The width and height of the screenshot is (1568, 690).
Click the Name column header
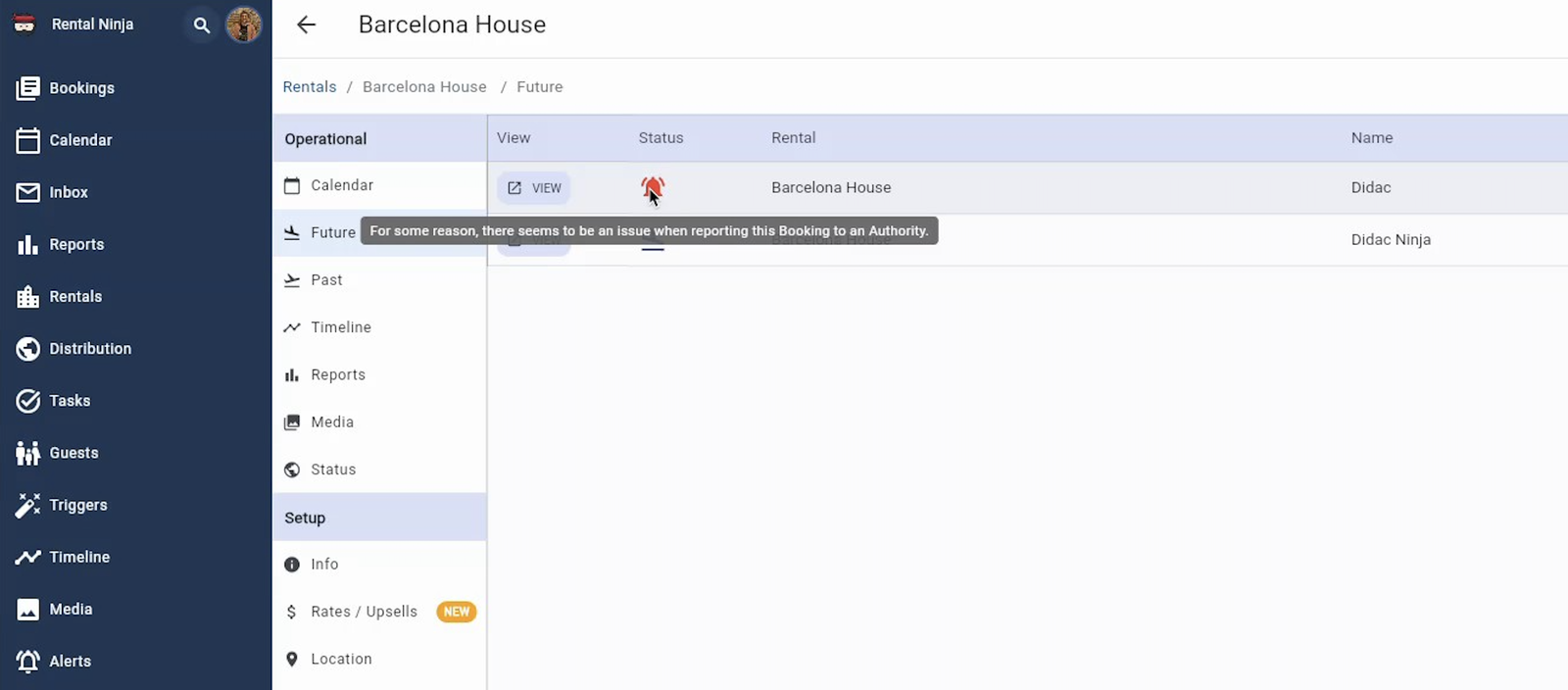click(1372, 138)
